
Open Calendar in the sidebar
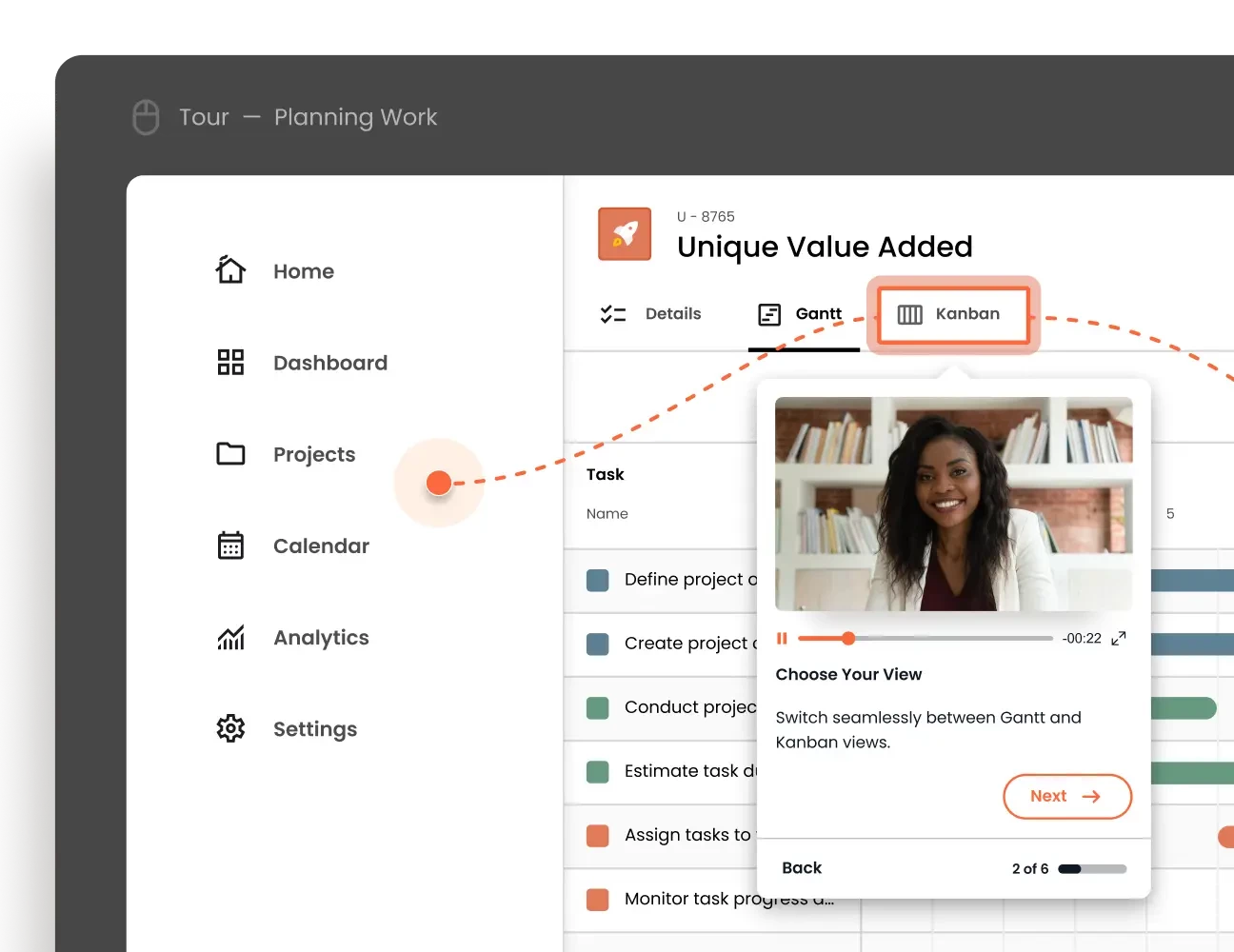292,545
